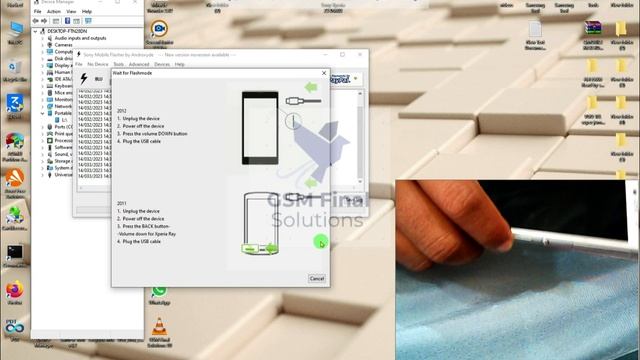The width and height of the screenshot is (640, 360).
Task: Click the blue Help icon in Device Manager toolbar
Action: click(x=67, y=21)
